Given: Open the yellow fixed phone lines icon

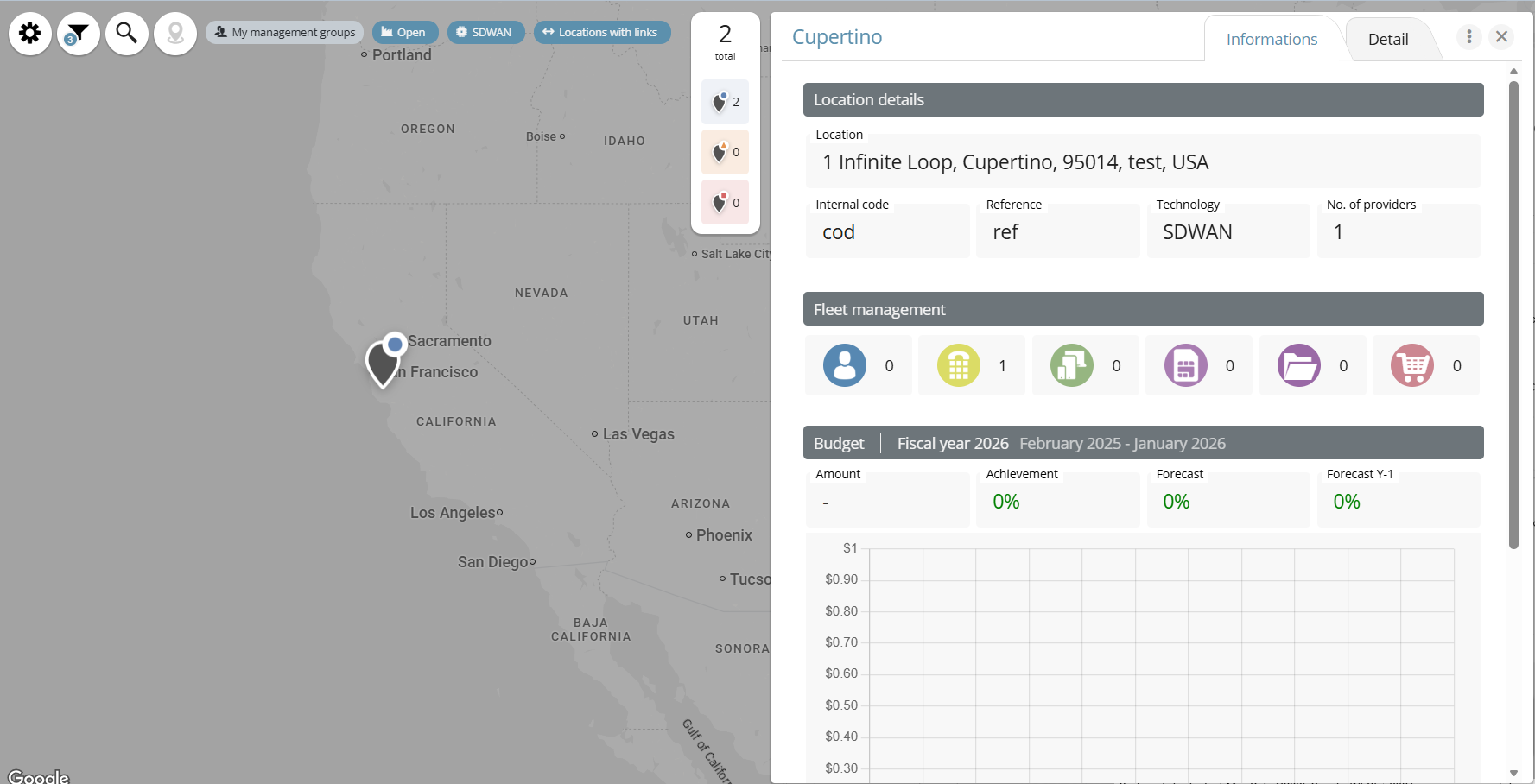Looking at the screenshot, I should click(x=958, y=365).
